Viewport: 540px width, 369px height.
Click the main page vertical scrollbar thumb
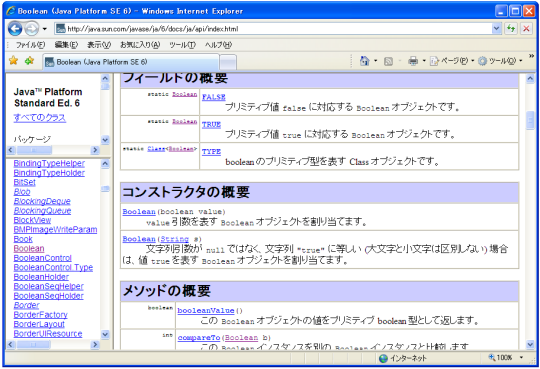(x=530, y=120)
